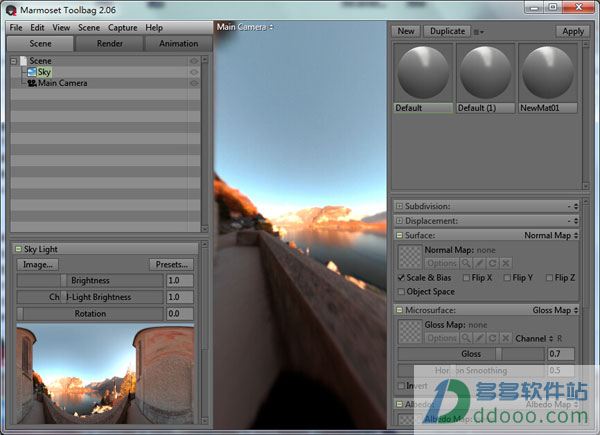Collapse the Albedo section
This screenshot has height=435, width=600.
(399, 404)
